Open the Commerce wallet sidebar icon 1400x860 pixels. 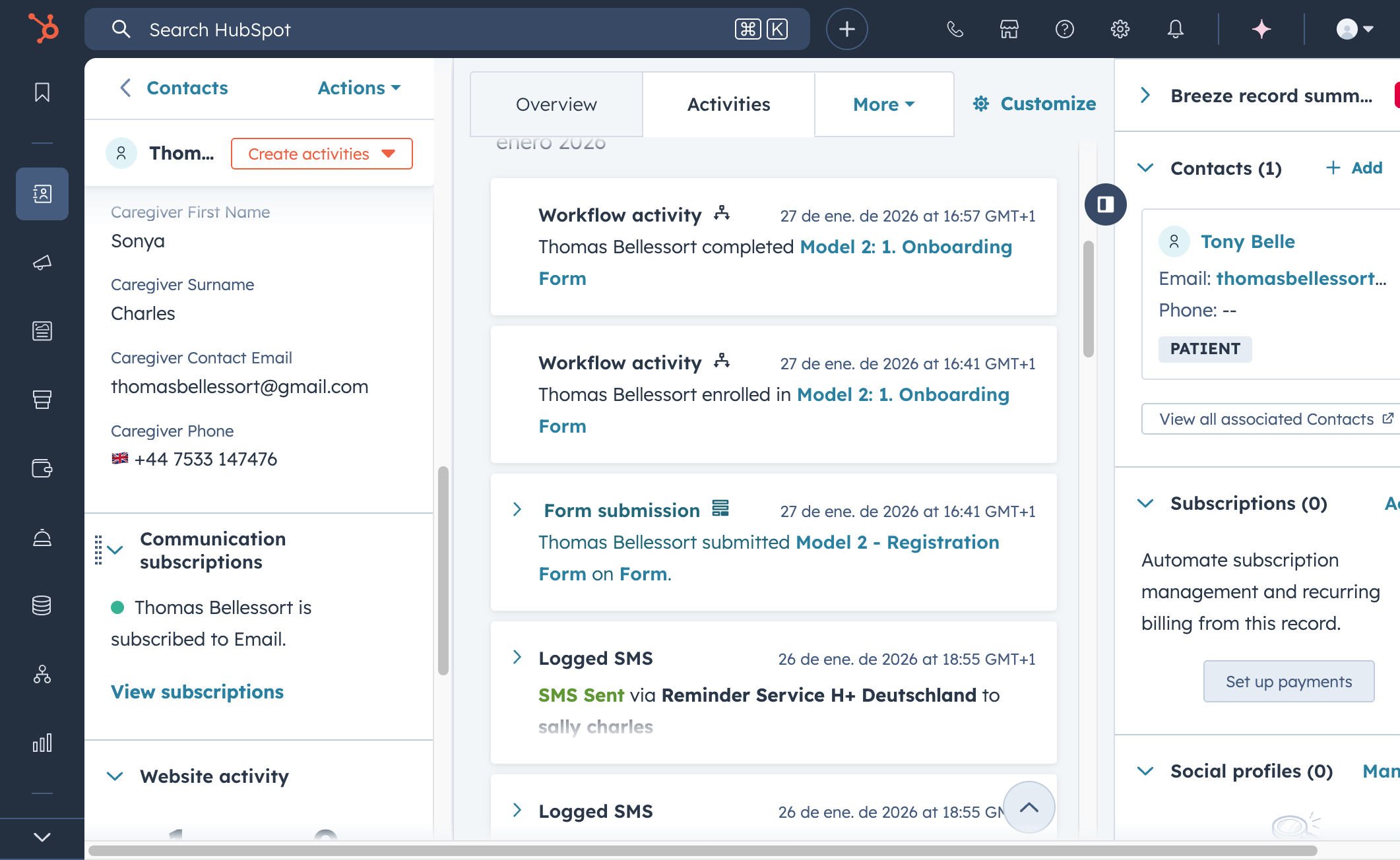coord(42,468)
